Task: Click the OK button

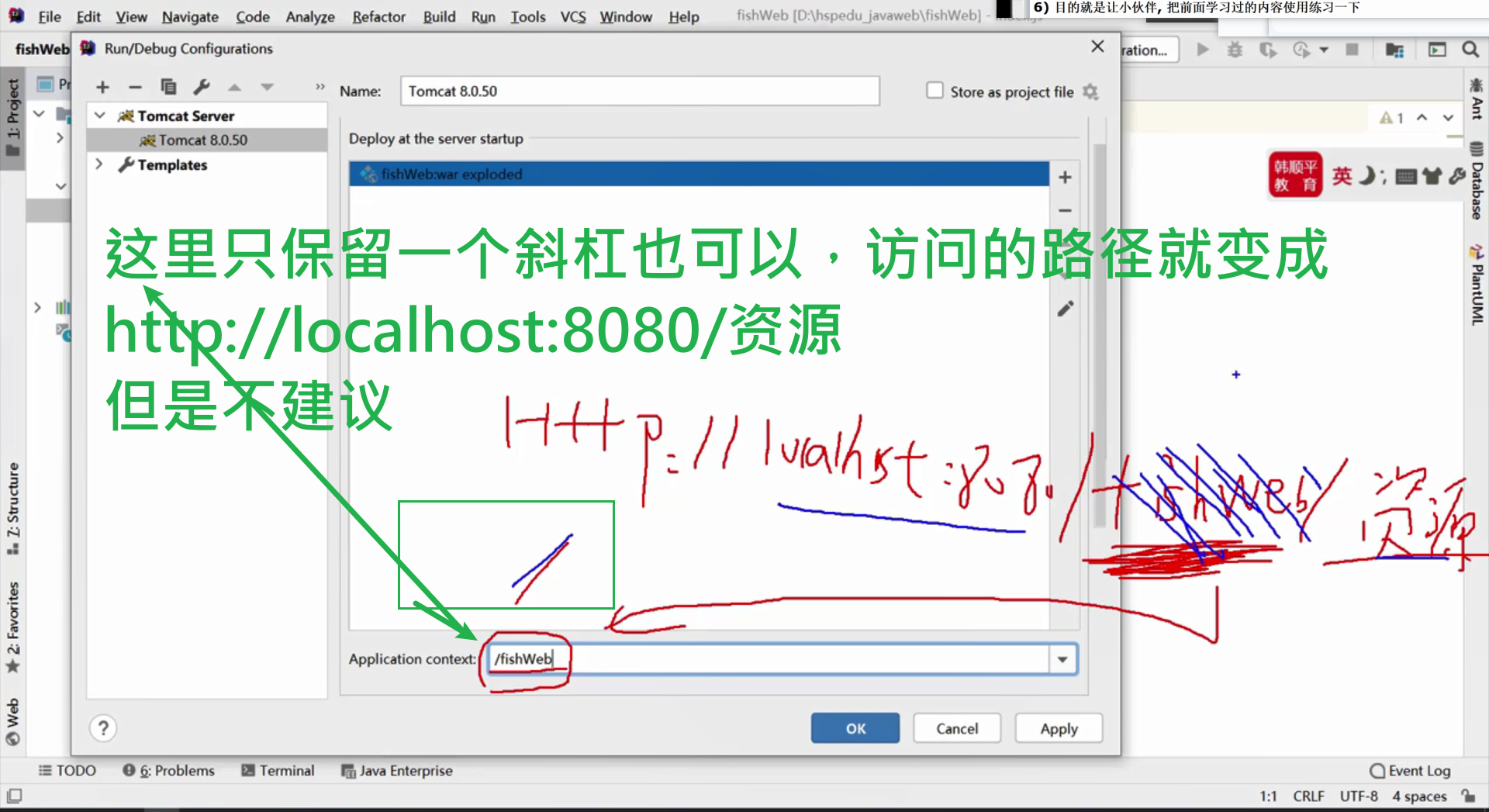Action: pyautogui.click(x=855, y=728)
